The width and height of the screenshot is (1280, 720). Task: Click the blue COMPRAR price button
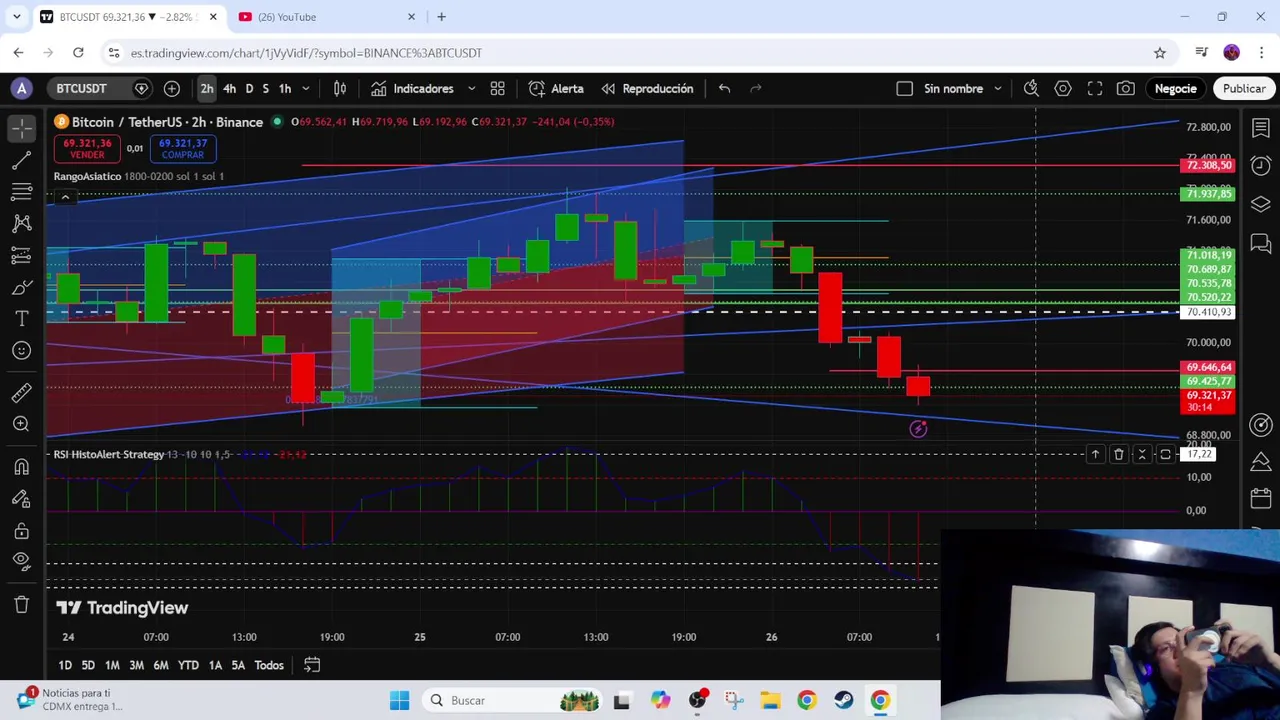[183, 149]
